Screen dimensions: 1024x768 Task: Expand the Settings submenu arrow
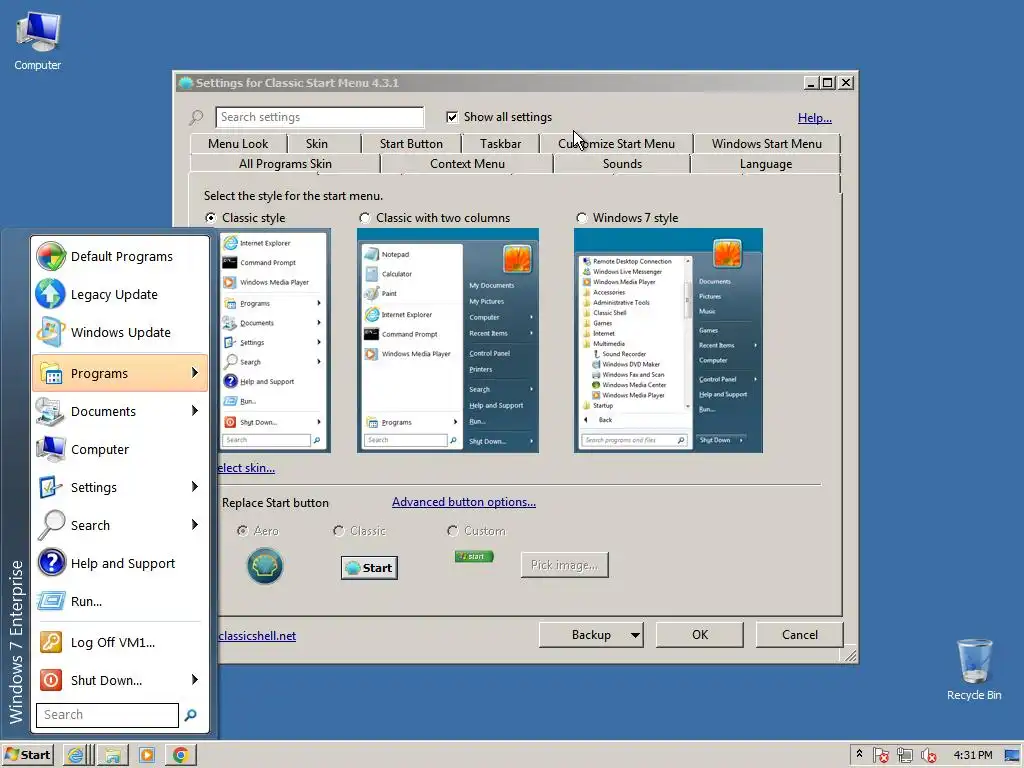tap(195, 487)
